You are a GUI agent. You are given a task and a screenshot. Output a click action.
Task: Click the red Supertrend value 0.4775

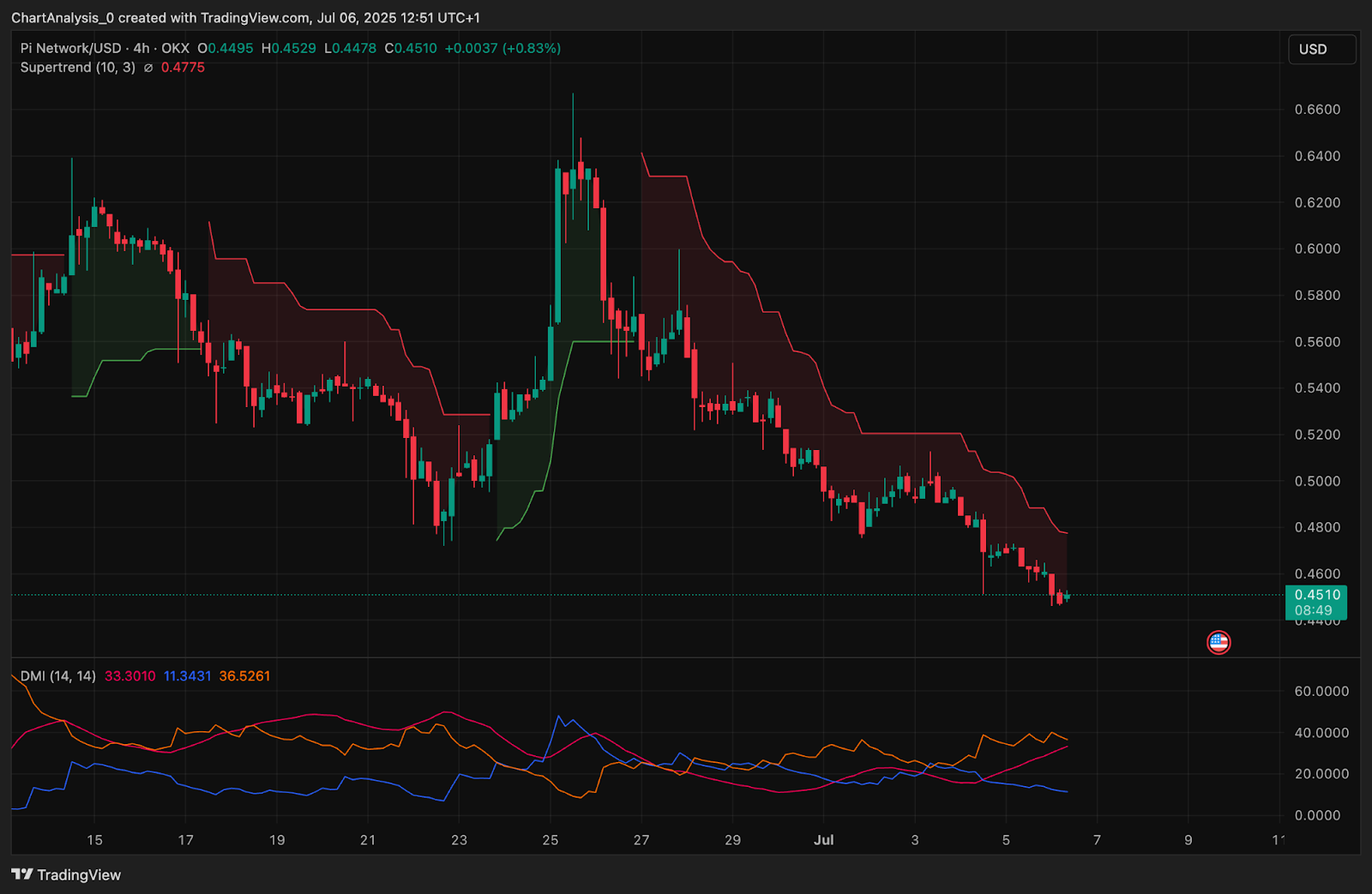pos(183,68)
